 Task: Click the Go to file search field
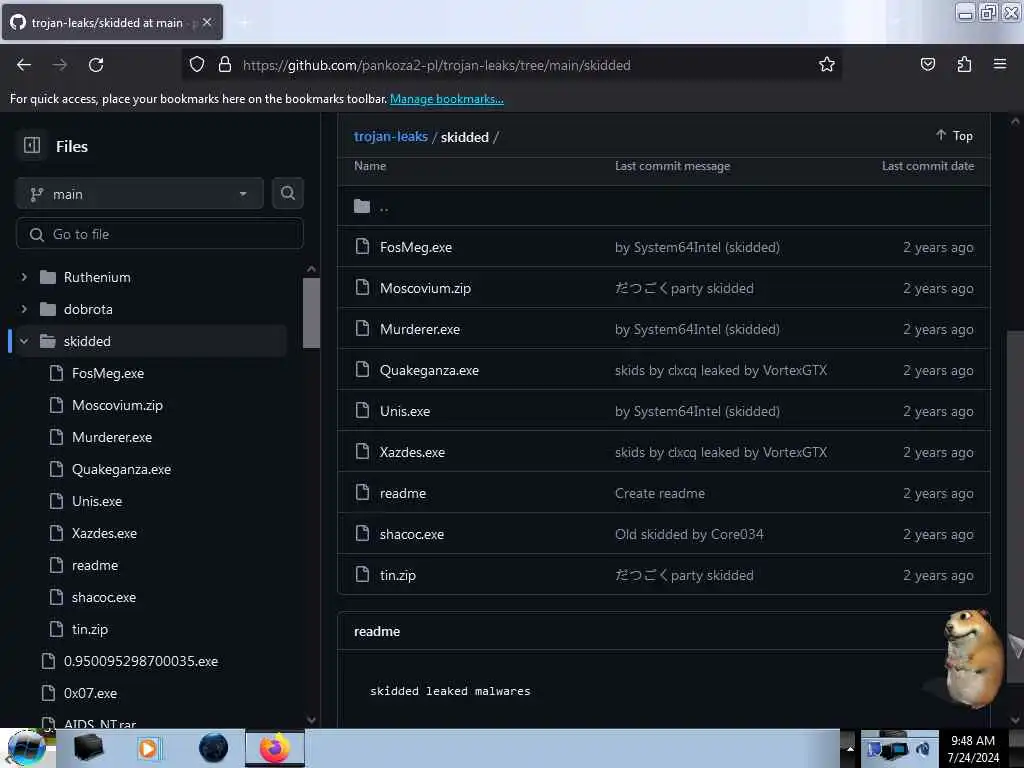160,234
